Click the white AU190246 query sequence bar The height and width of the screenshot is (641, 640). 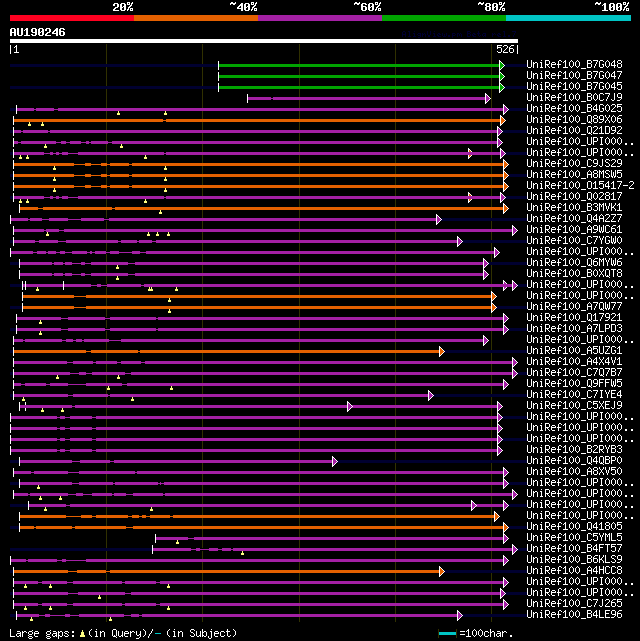tap(264, 41)
